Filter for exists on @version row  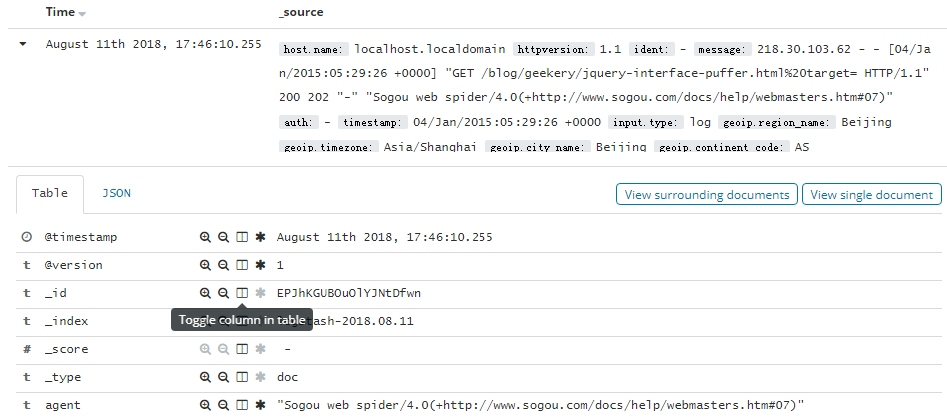[260, 265]
